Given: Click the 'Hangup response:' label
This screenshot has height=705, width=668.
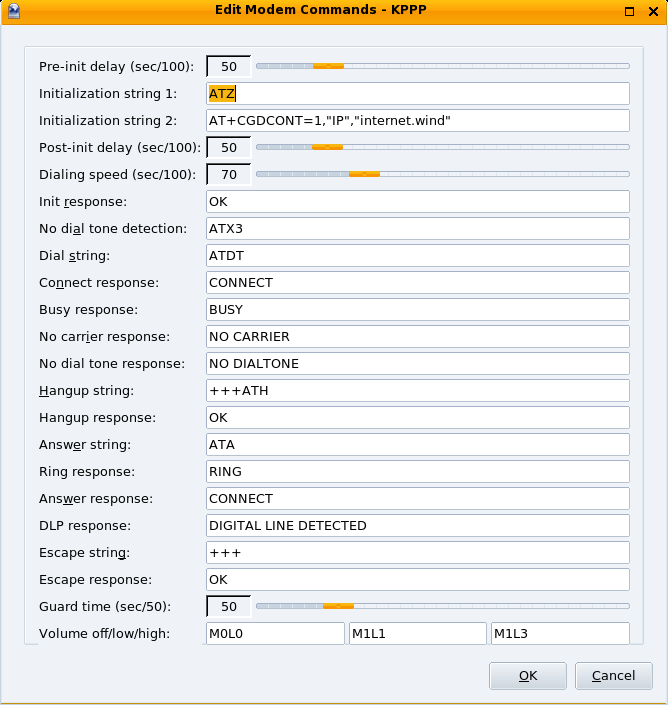Looking at the screenshot, I should point(97,418).
